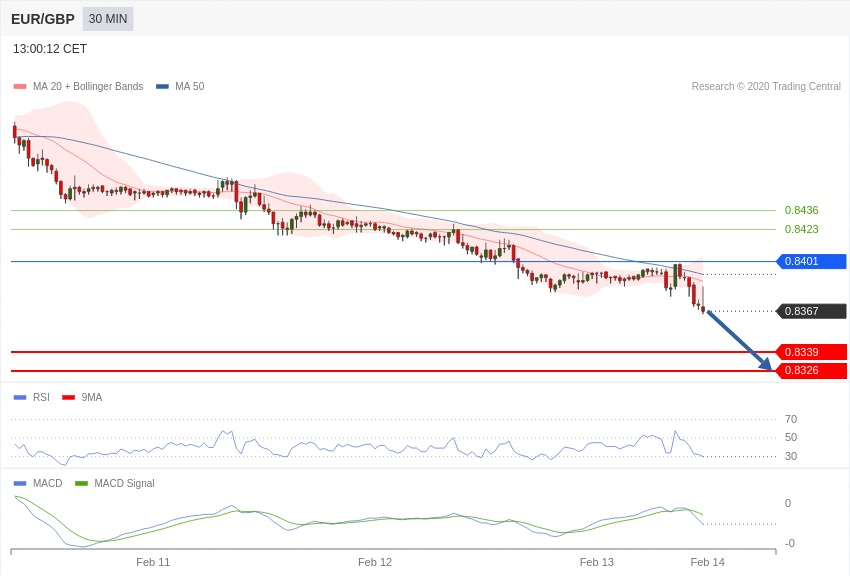Click the blue downward forecast arrow head
The width and height of the screenshot is (850, 576).
pyautogui.click(x=767, y=366)
